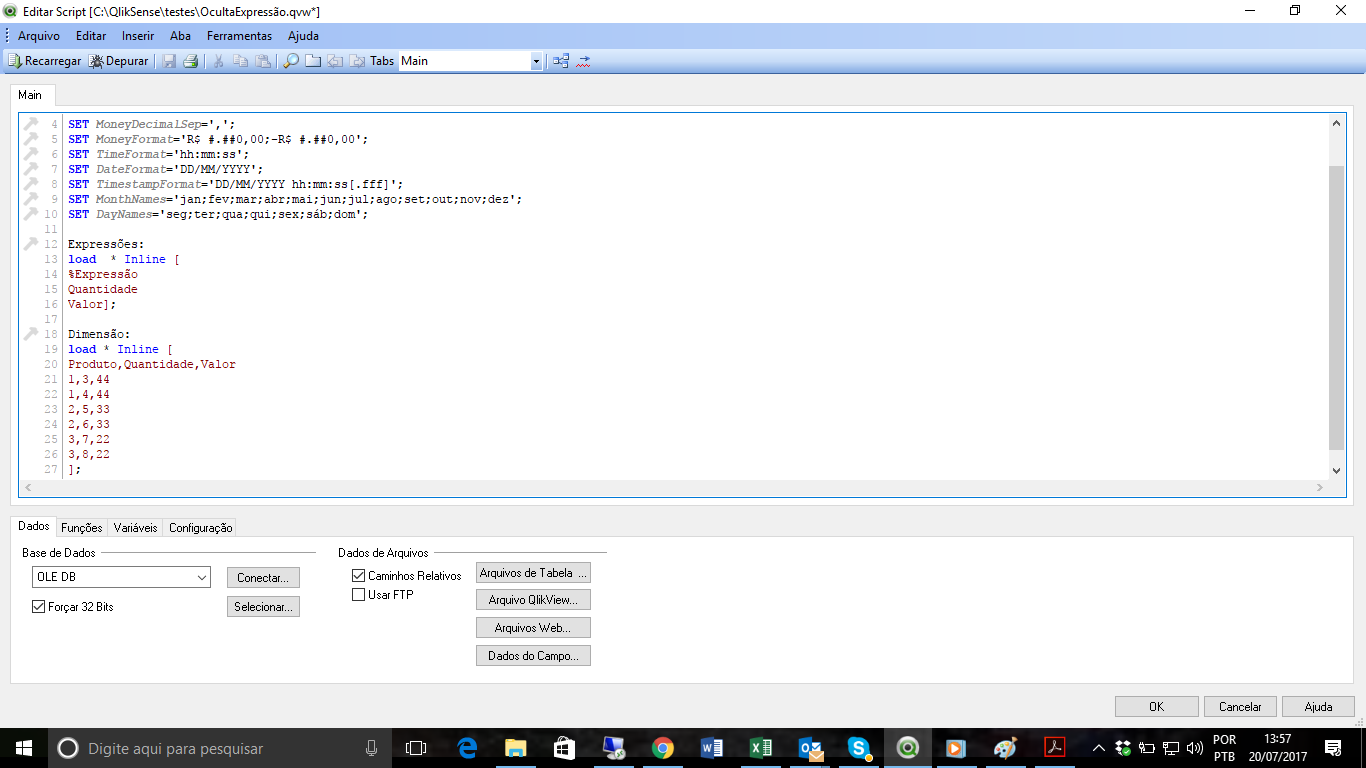
Task: Click the Windows Start button
Action: click(x=23, y=748)
